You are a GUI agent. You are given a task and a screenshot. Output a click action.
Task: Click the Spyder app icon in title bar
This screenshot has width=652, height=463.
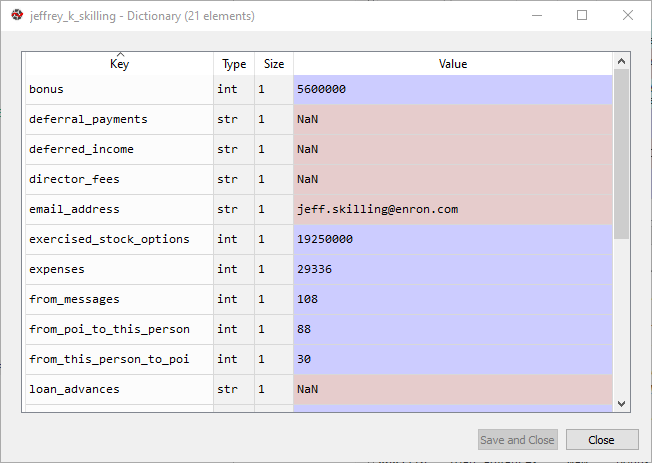(x=17, y=16)
